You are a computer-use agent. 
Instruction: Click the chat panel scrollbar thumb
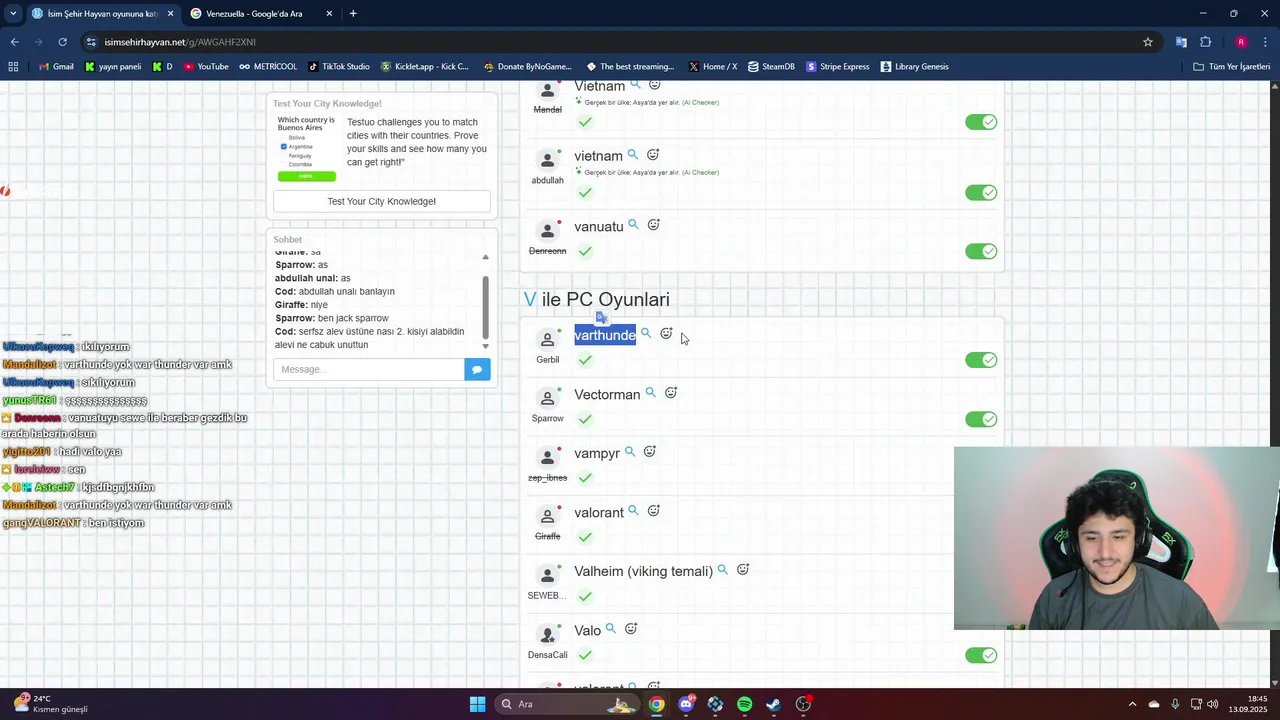click(x=486, y=306)
